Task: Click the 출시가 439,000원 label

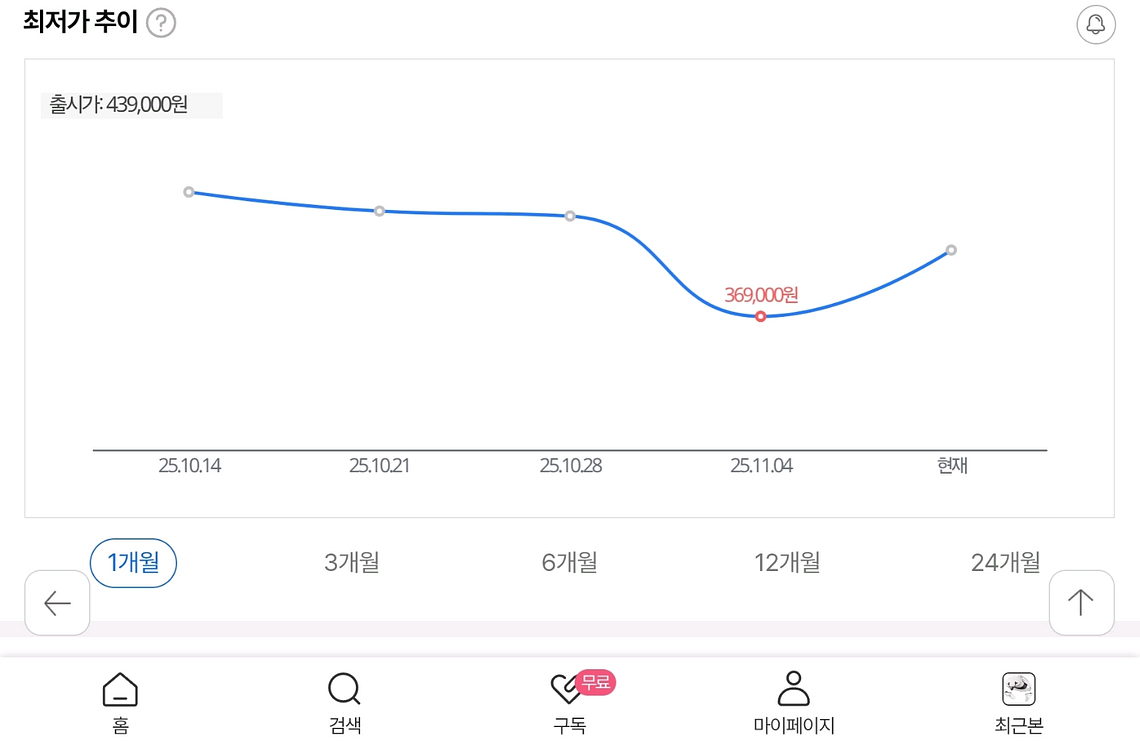Action: coord(131,104)
